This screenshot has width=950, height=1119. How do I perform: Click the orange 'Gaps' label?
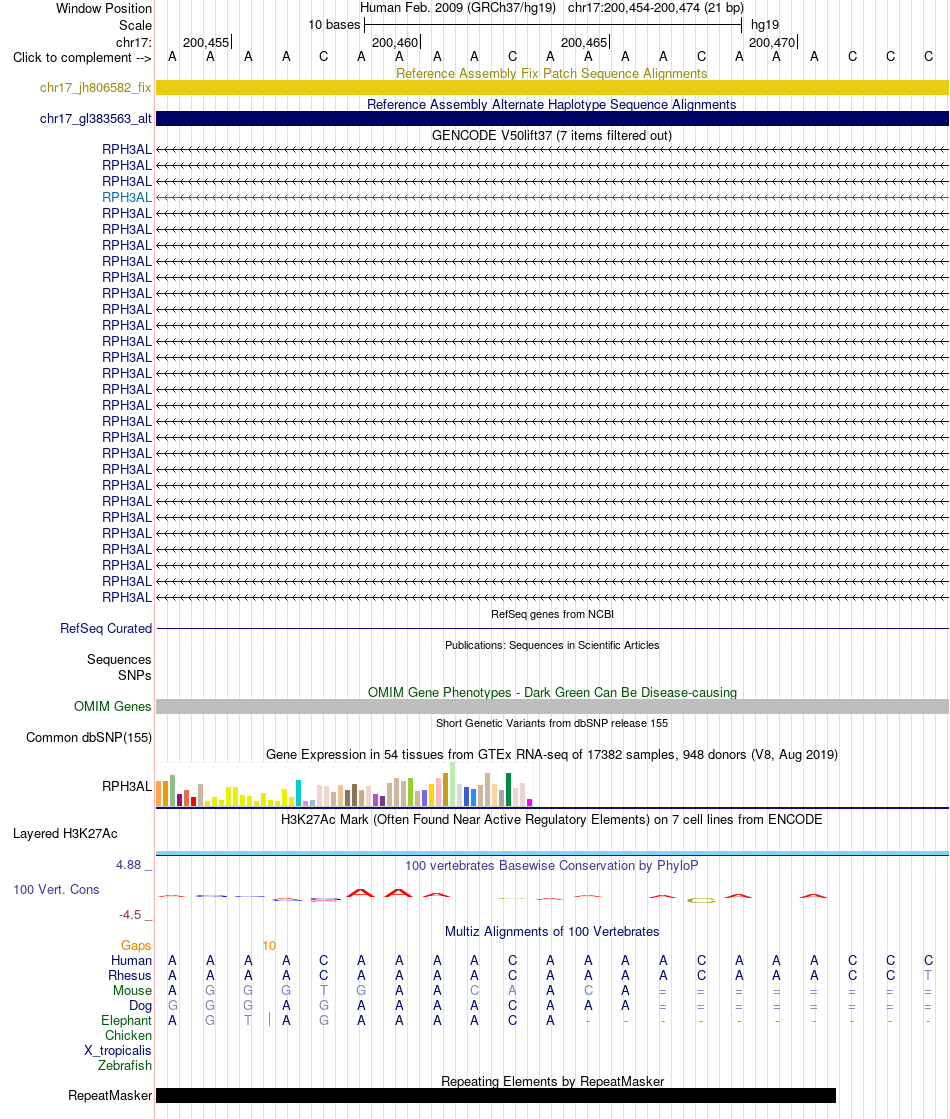pyautogui.click(x=136, y=945)
